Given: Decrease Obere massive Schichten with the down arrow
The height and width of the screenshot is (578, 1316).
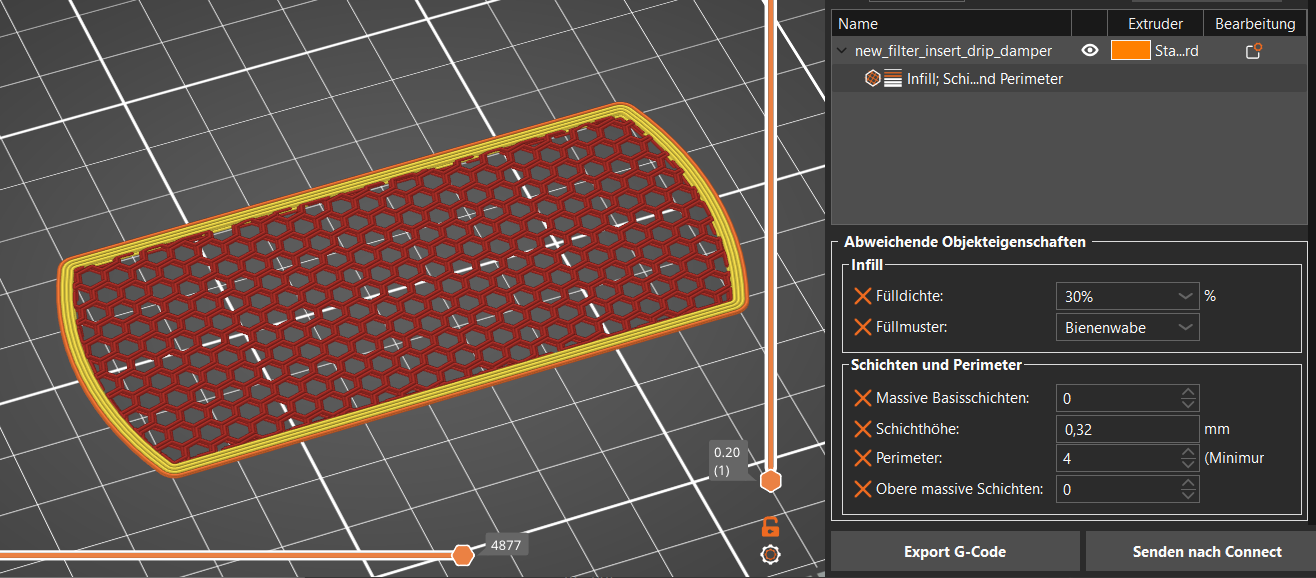Looking at the screenshot, I should point(1188,495).
